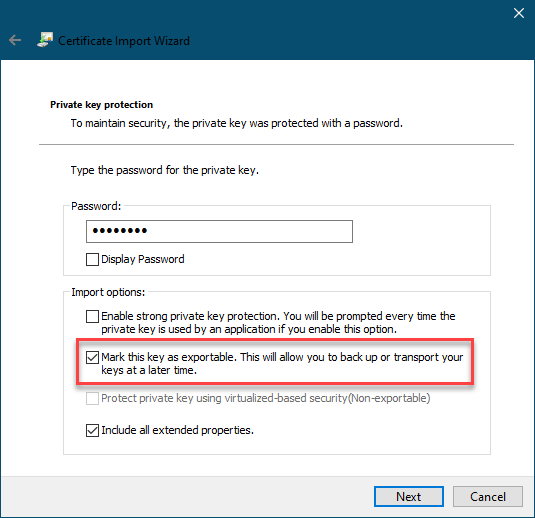Click the Import options: group label
535x518 pixels.
(108, 292)
